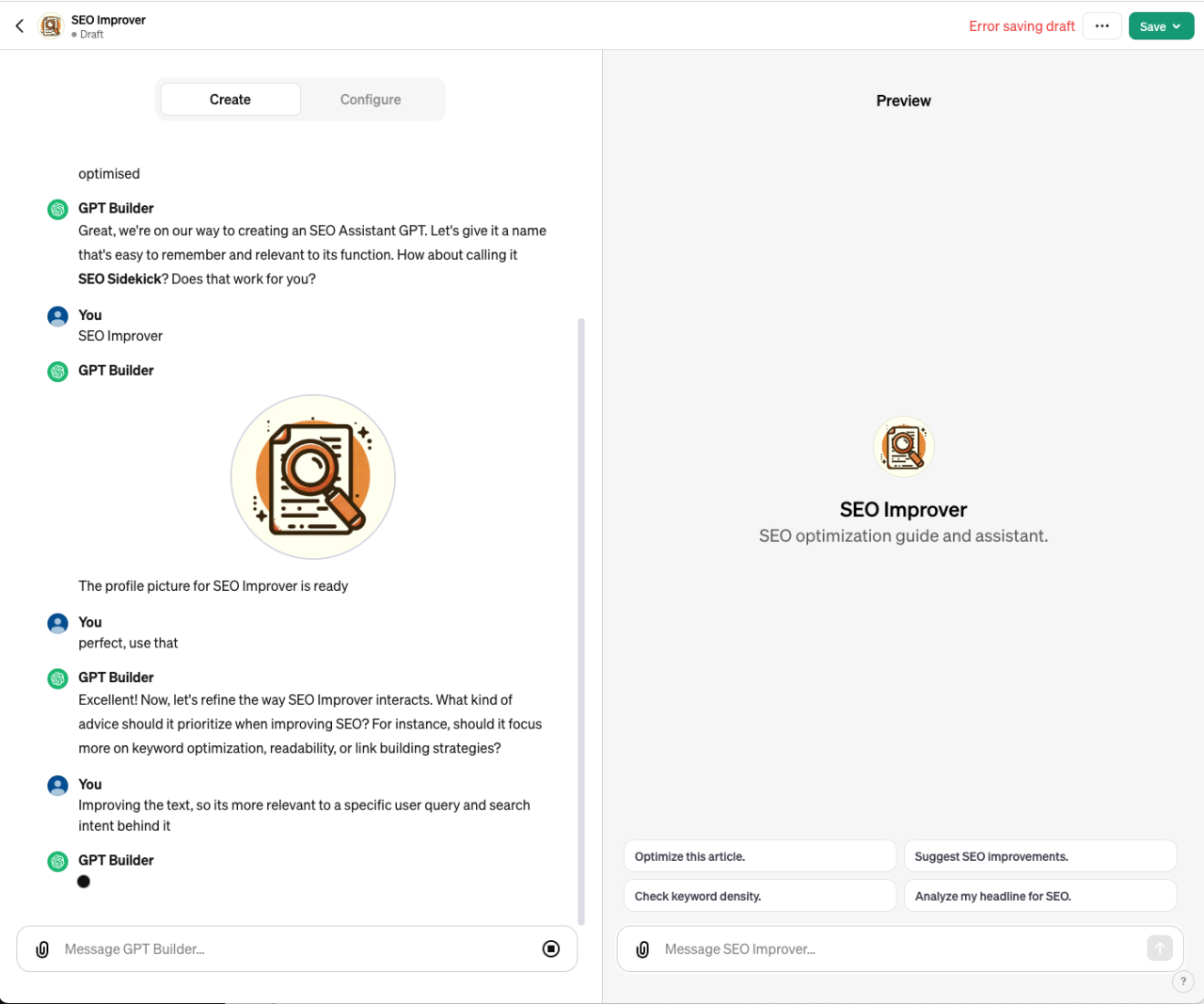
Task: Click the 'perfect, use that' message
Action: pos(128,643)
